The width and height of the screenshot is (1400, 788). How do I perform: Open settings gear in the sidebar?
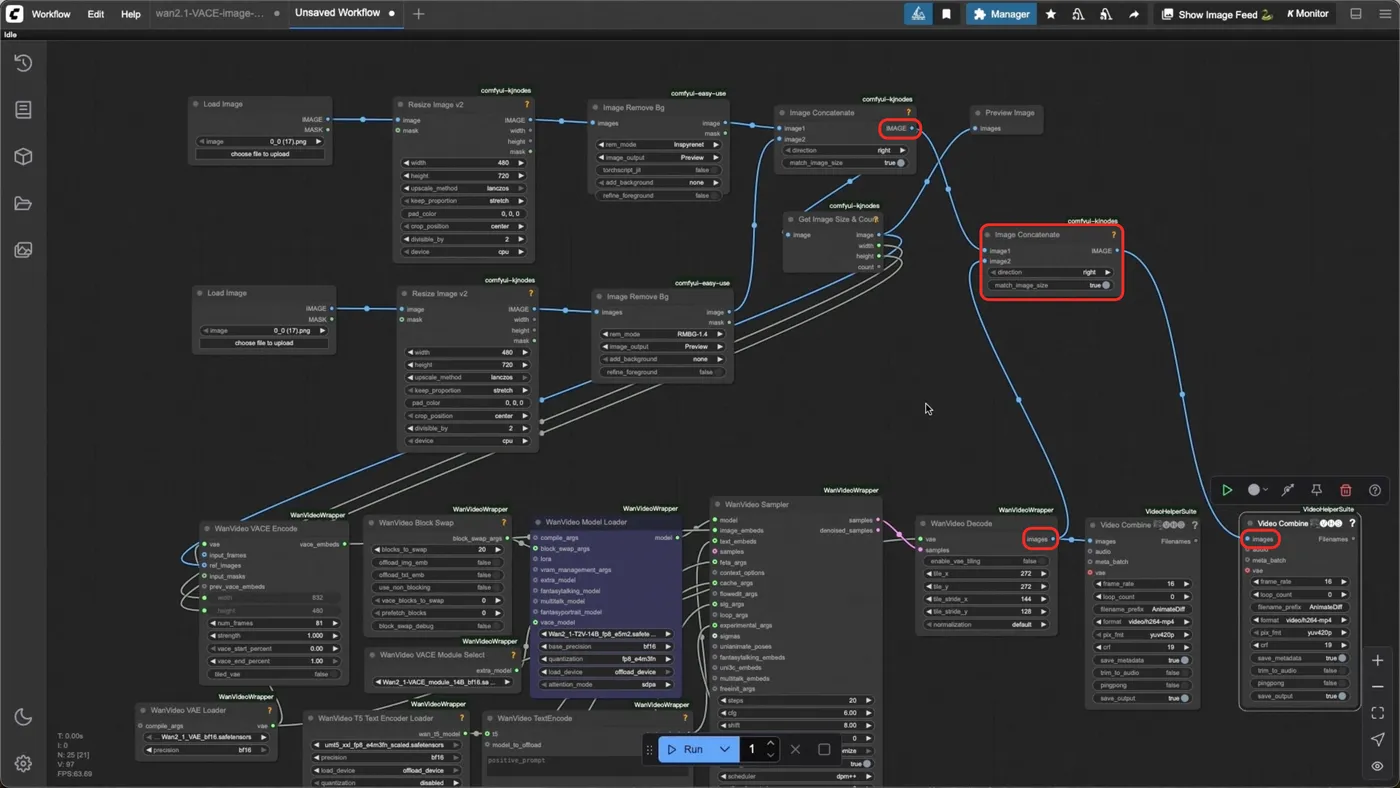coord(23,764)
